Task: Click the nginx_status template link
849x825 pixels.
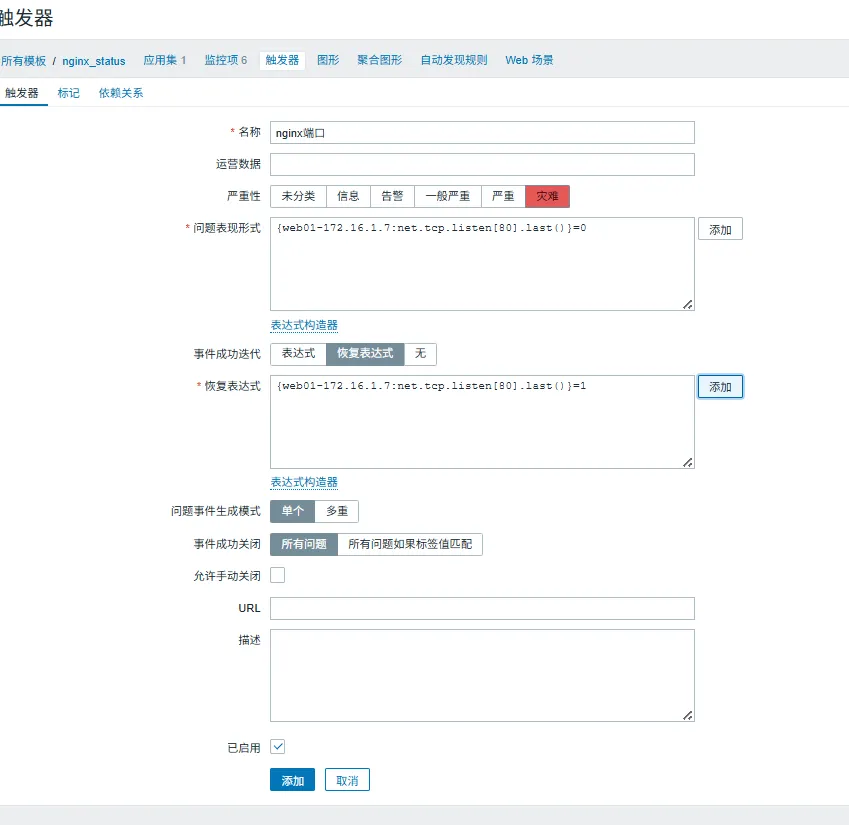Action: coord(94,61)
